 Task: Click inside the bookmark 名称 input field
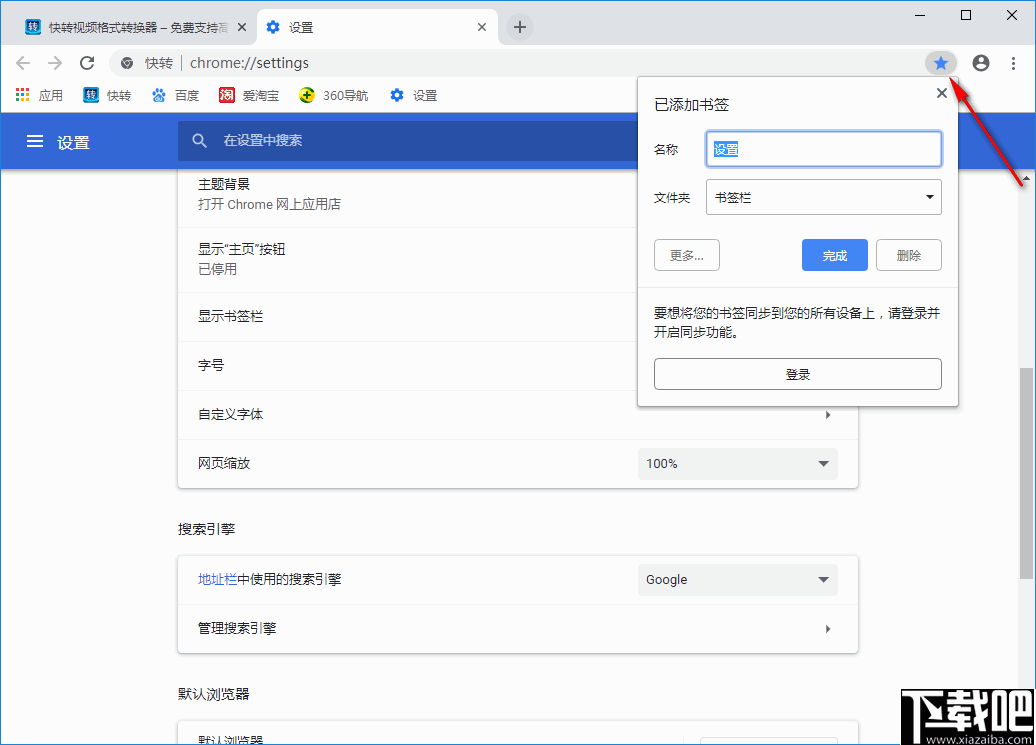point(823,148)
